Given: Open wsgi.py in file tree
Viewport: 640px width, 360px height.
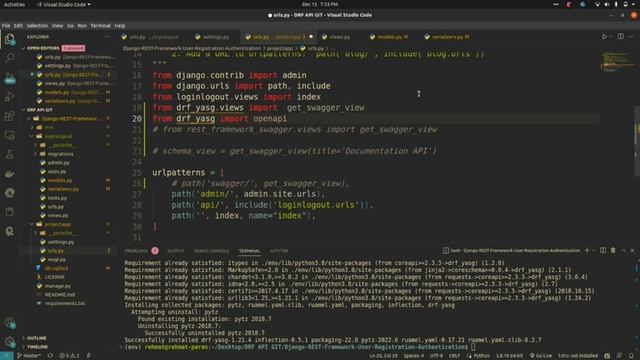Looking at the screenshot, I should pyautogui.click(x=56, y=259).
